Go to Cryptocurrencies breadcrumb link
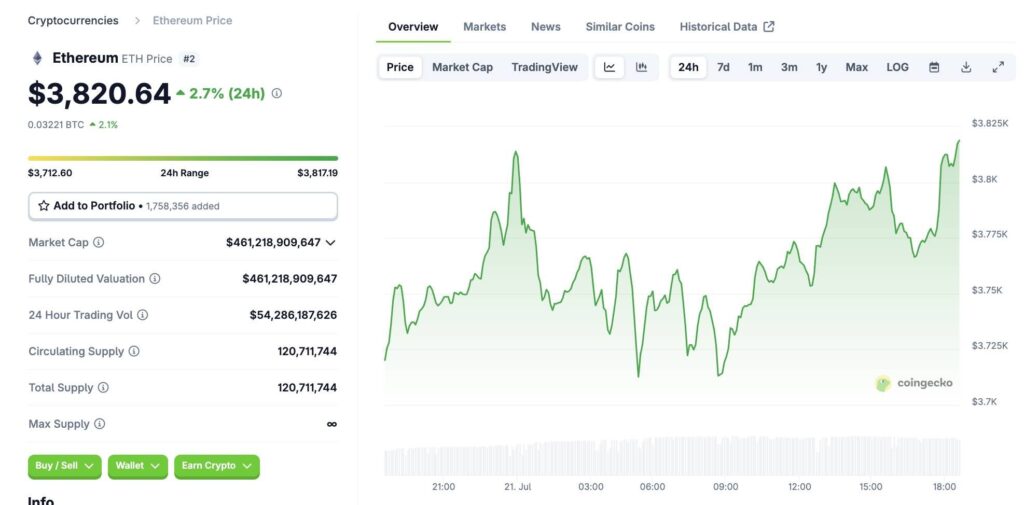This screenshot has height=505, width=1024. click(x=73, y=20)
